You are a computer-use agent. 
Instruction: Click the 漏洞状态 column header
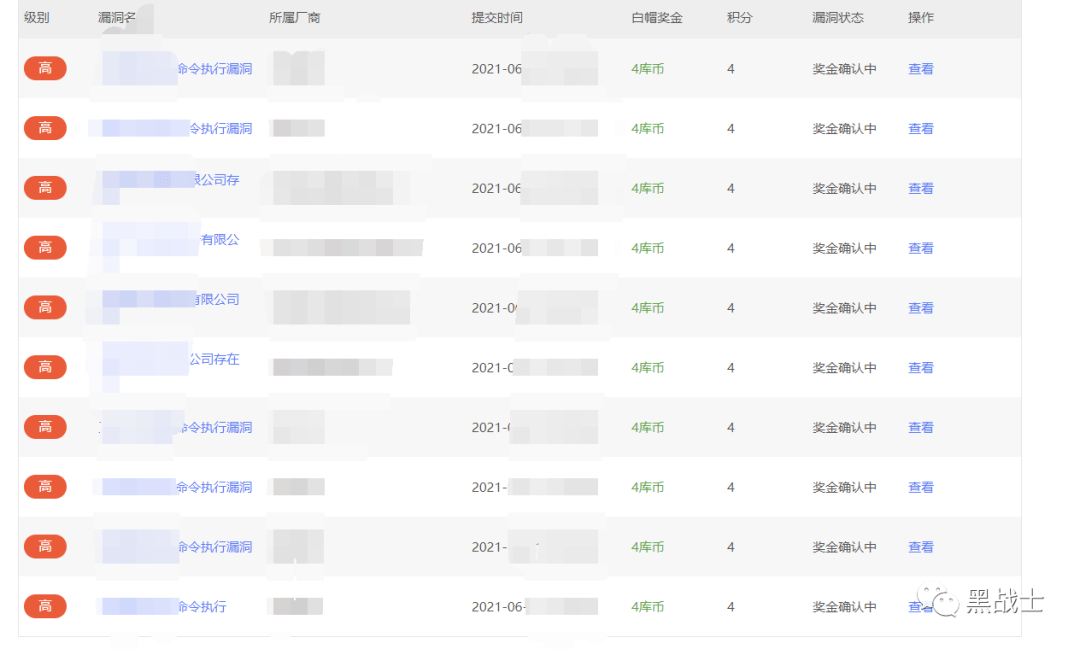[838, 18]
